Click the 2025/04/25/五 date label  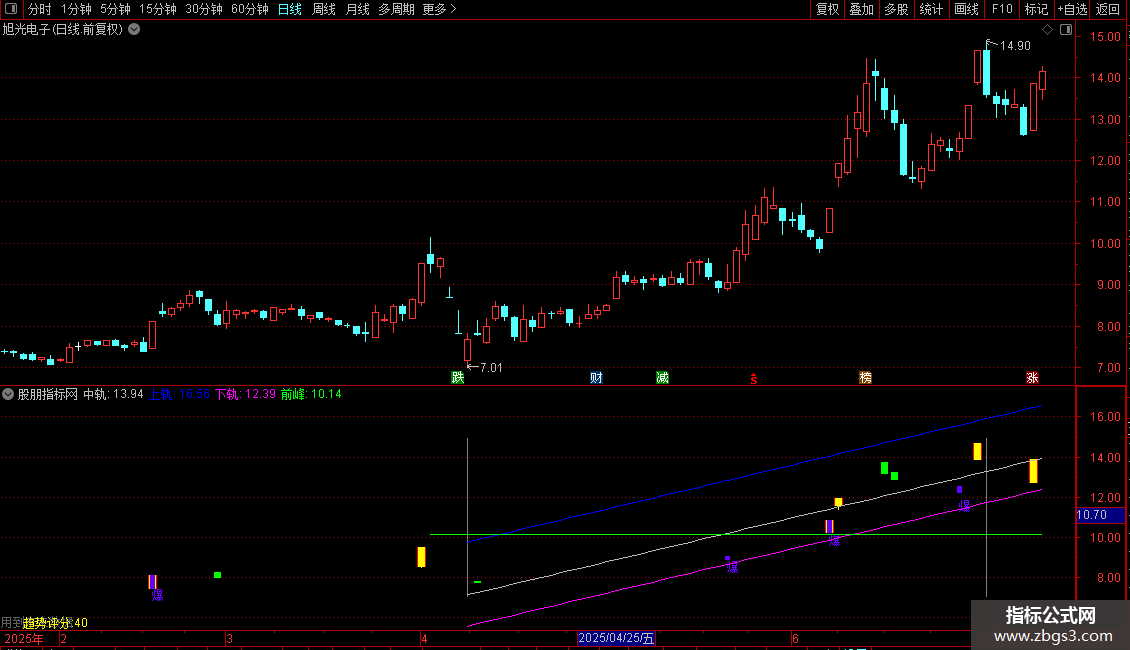pyautogui.click(x=616, y=638)
